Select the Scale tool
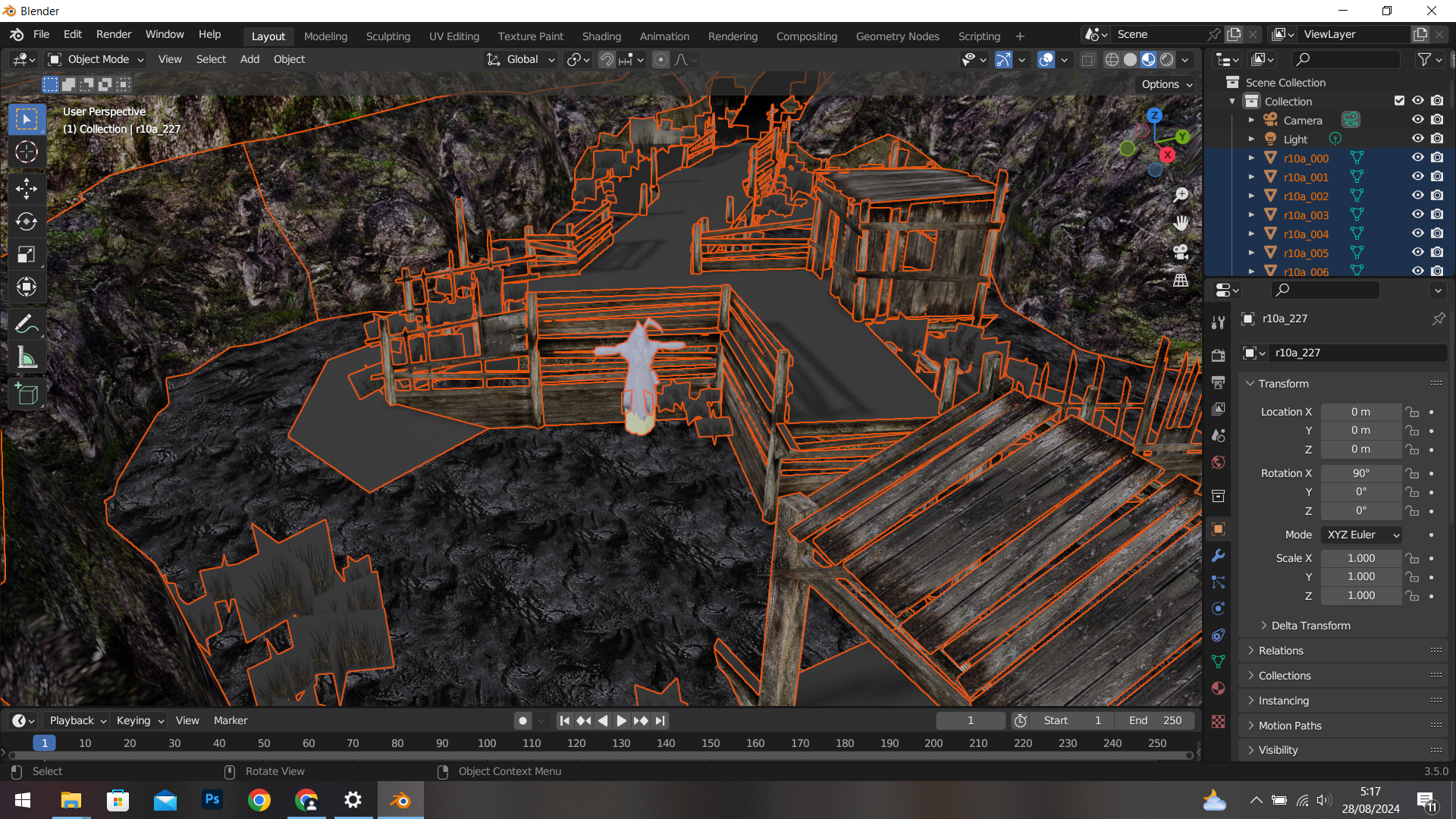This screenshot has width=1456, height=819. pyautogui.click(x=27, y=254)
